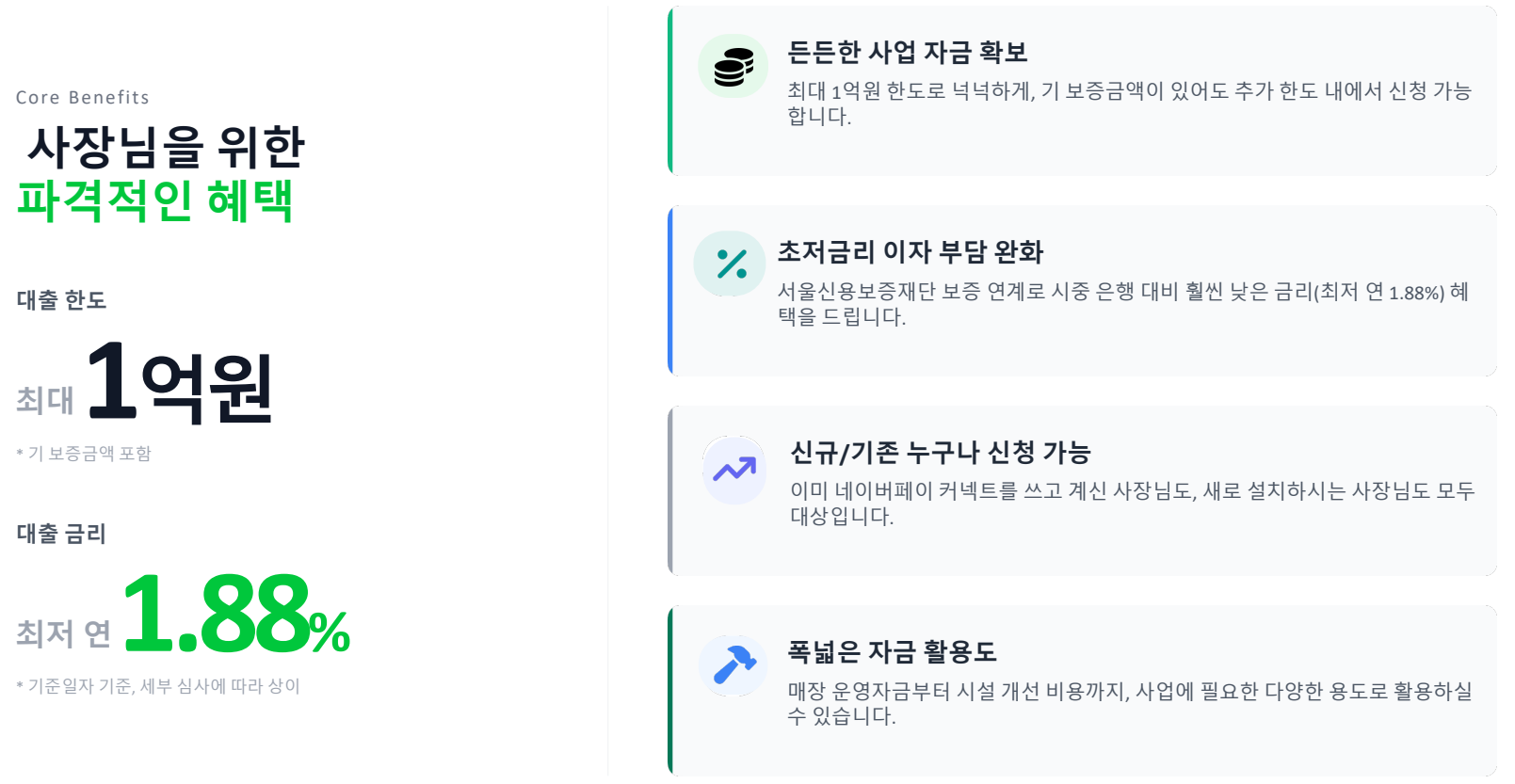This screenshot has height=784, width=1515.
Task: Click the '폭넓은 자금 활용도' card title
Action: (x=892, y=652)
